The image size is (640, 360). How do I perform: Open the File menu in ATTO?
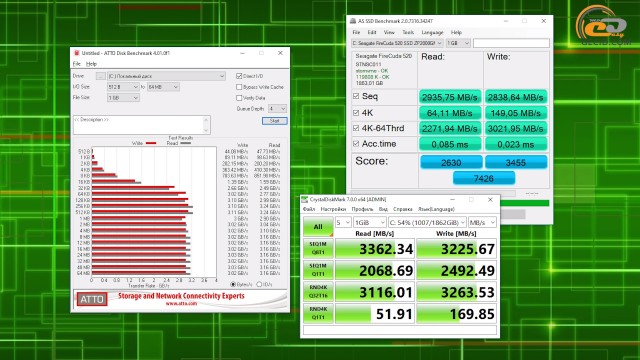tap(77, 64)
